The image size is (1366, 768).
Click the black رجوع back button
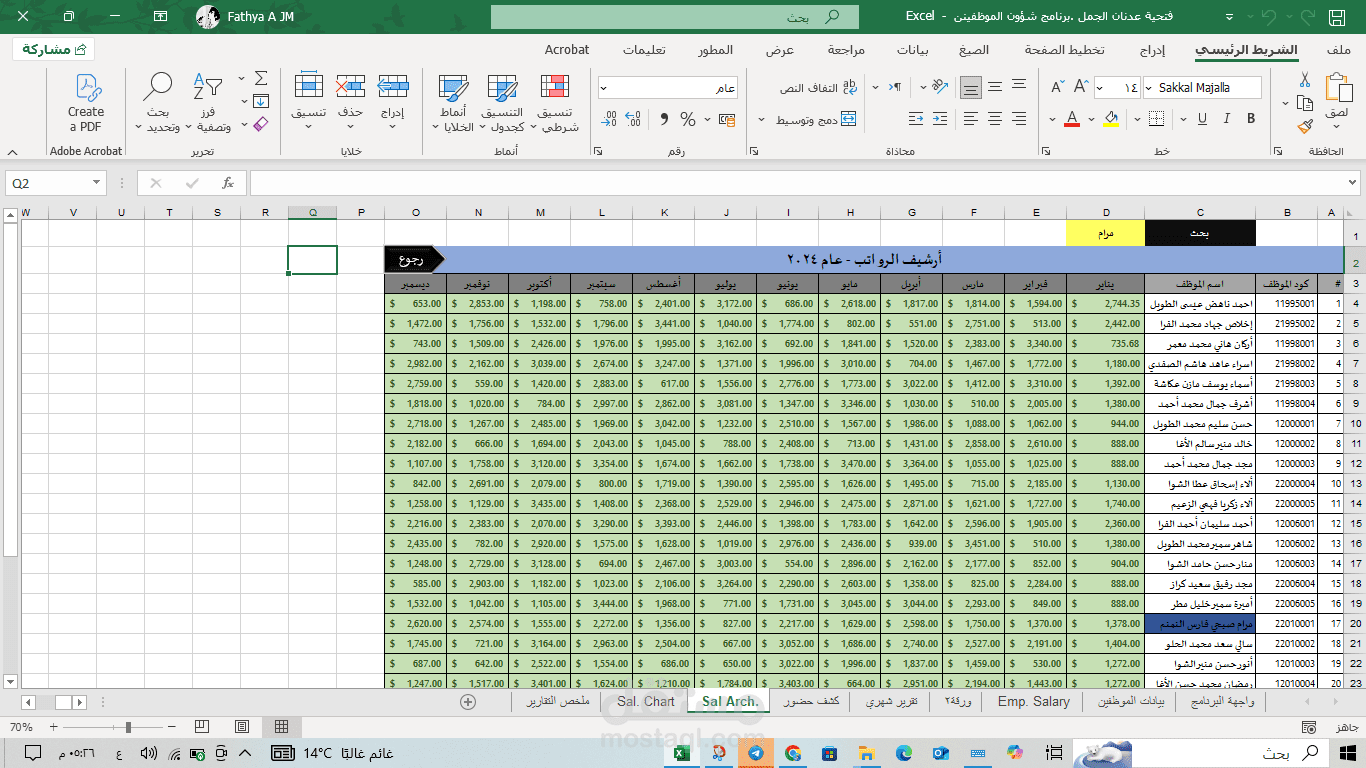[410, 259]
